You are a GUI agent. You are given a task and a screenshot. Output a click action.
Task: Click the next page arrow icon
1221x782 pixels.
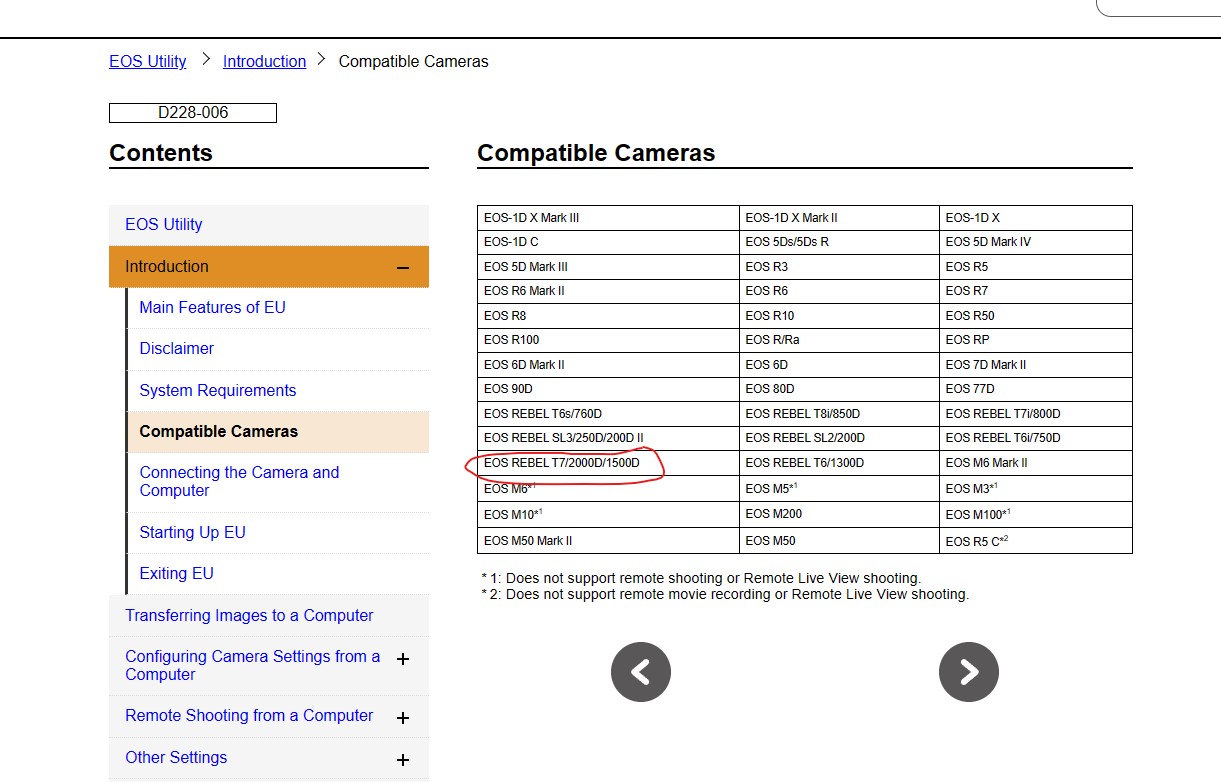click(x=968, y=671)
